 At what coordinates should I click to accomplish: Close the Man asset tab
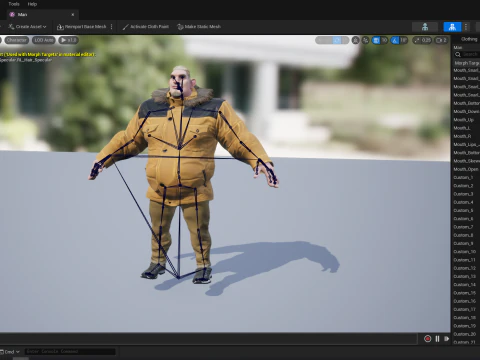[x=73, y=15]
